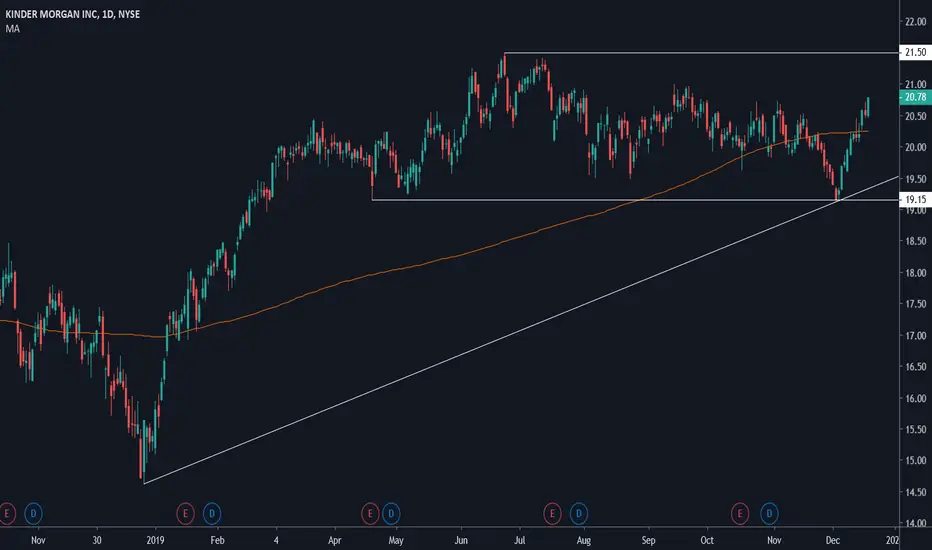Click the May label on time axis

point(396,540)
